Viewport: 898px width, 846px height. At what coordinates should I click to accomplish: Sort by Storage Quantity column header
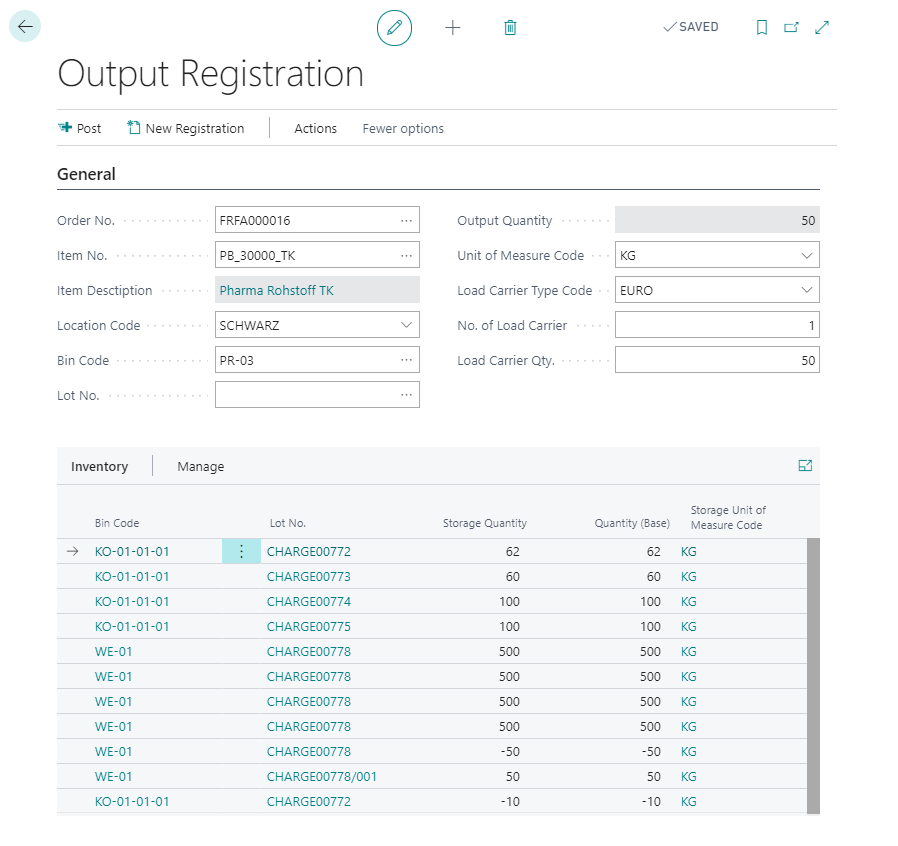click(485, 523)
